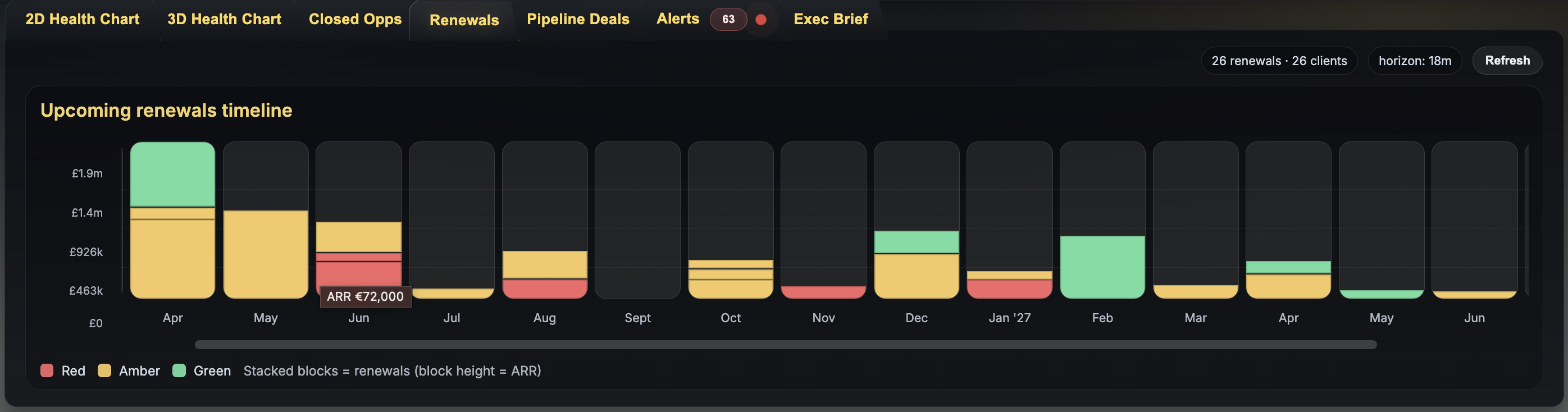Click the February green renewal block
The image size is (1568, 412).
(1102, 267)
